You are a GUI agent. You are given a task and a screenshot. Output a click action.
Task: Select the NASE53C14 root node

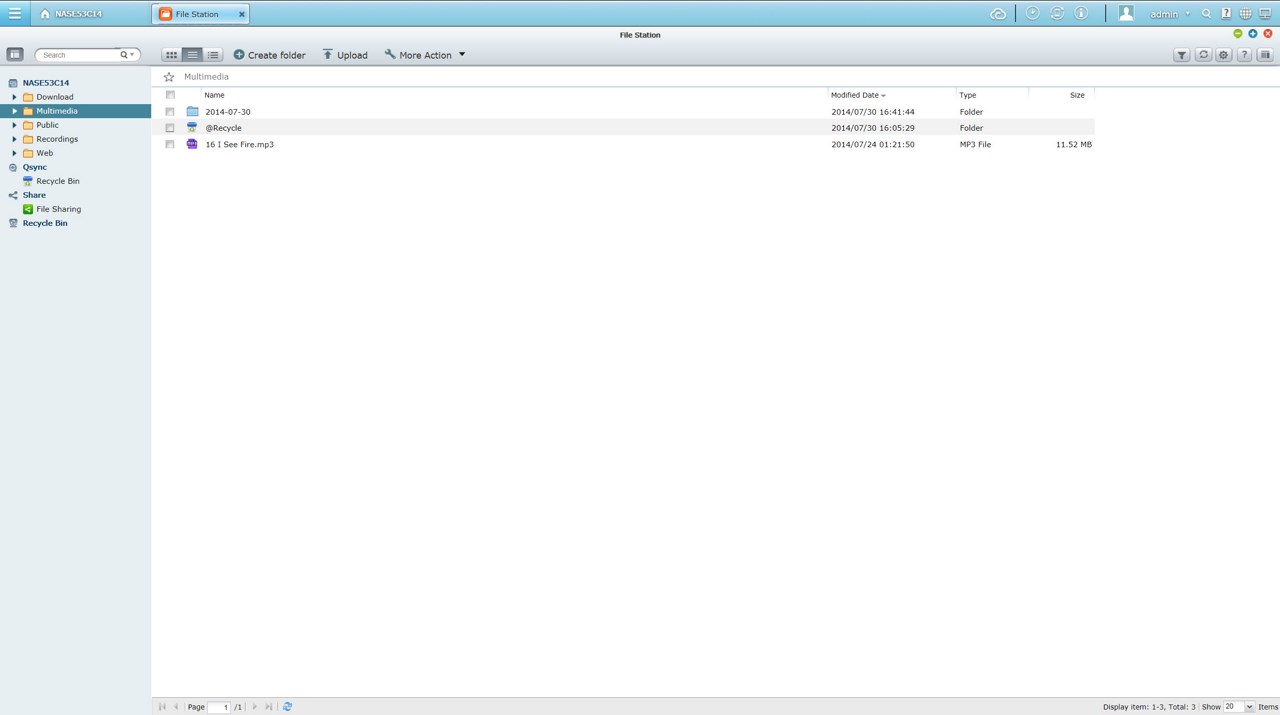tap(46, 83)
